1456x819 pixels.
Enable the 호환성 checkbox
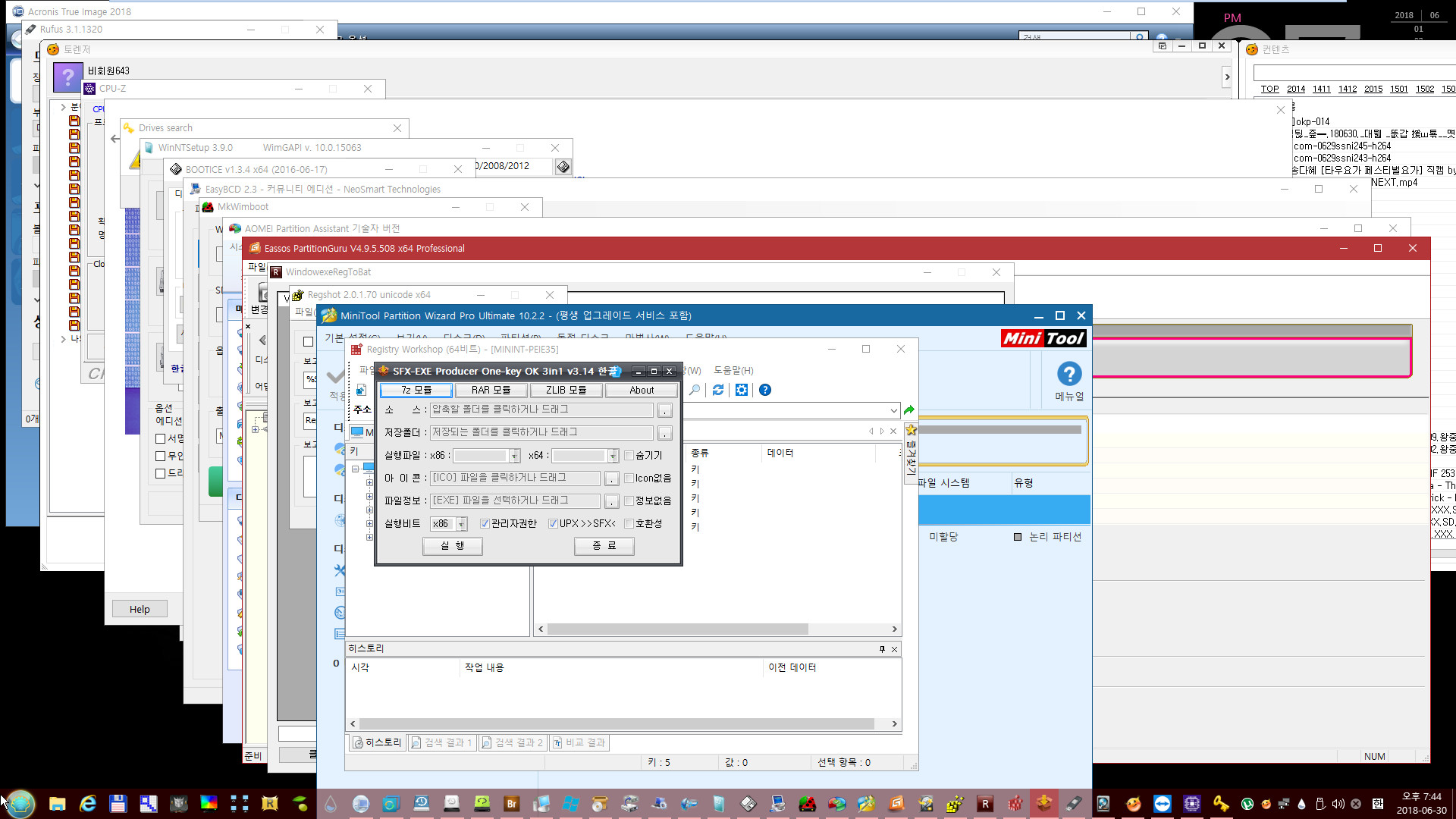[x=629, y=524]
